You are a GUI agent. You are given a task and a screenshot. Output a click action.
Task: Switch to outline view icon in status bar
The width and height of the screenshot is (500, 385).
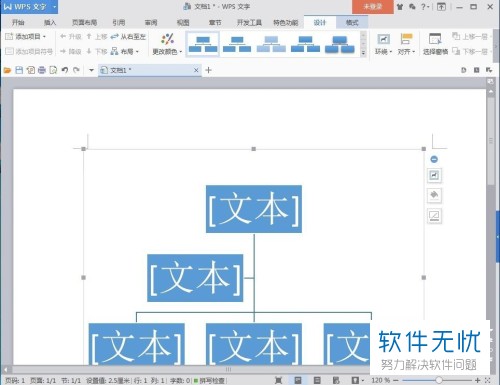(x=317, y=380)
